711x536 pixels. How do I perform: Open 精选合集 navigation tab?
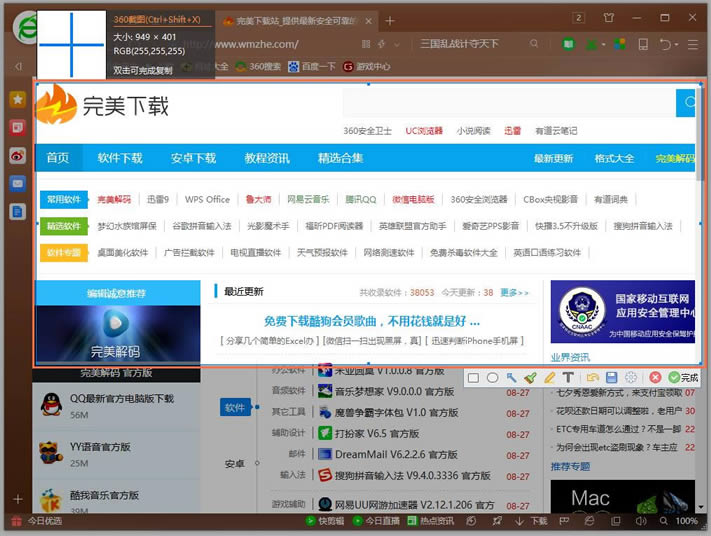[341, 158]
